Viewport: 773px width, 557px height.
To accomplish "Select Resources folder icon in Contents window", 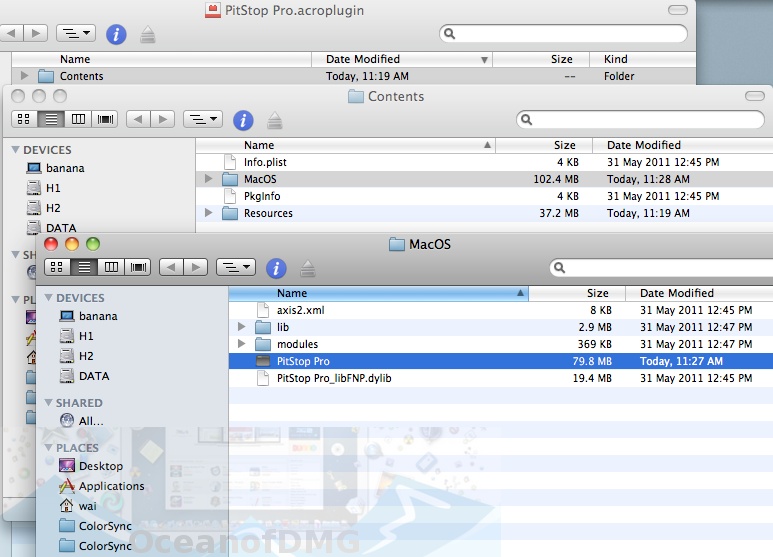I will [230, 213].
